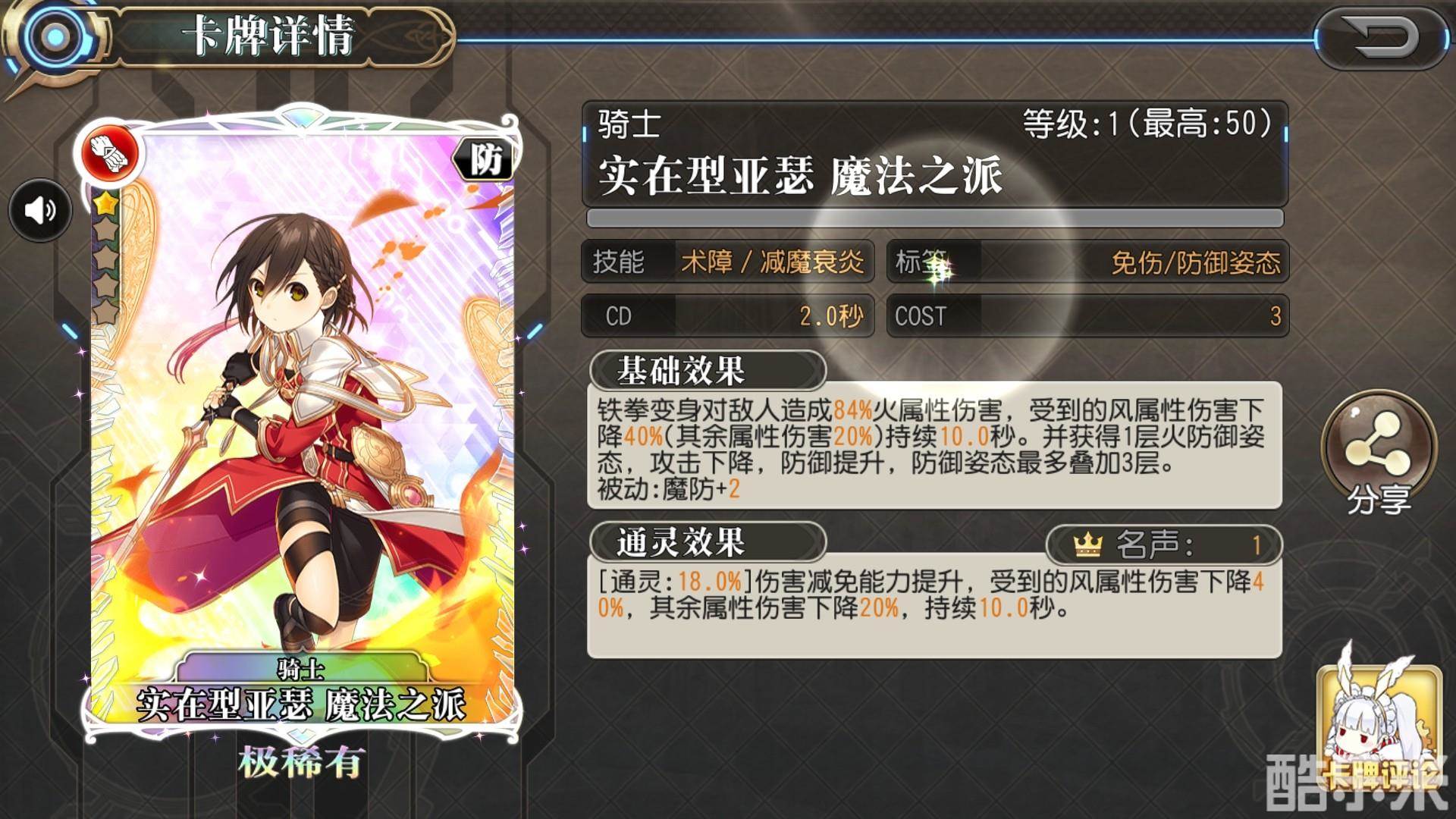The height and width of the screenshot is (819, 1456).
Task: Tap the COST 3 field
Action: point(1087,315)
